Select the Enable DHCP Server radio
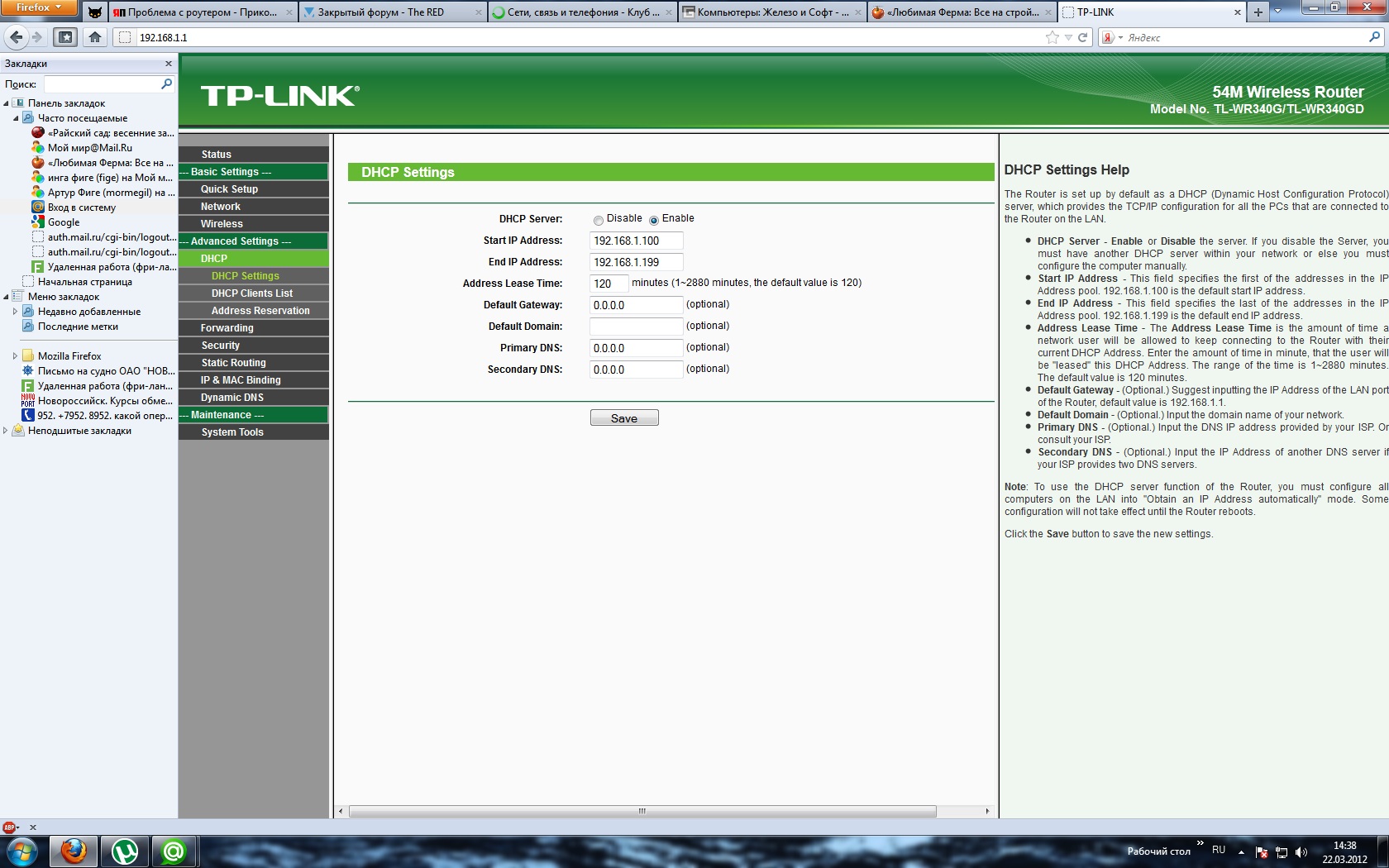The image size is (1389, 868). pyautogui.click(x=653, y=220)
